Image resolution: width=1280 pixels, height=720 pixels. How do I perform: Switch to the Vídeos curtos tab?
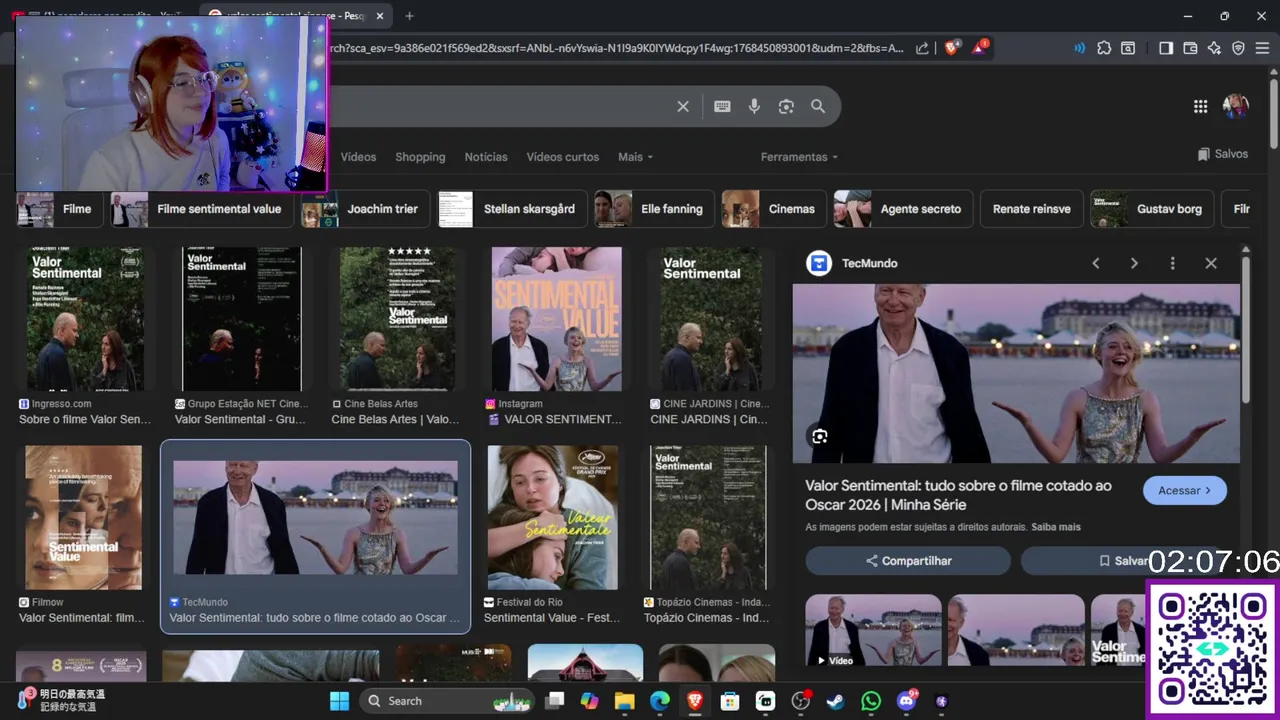(x=563, y=157)
